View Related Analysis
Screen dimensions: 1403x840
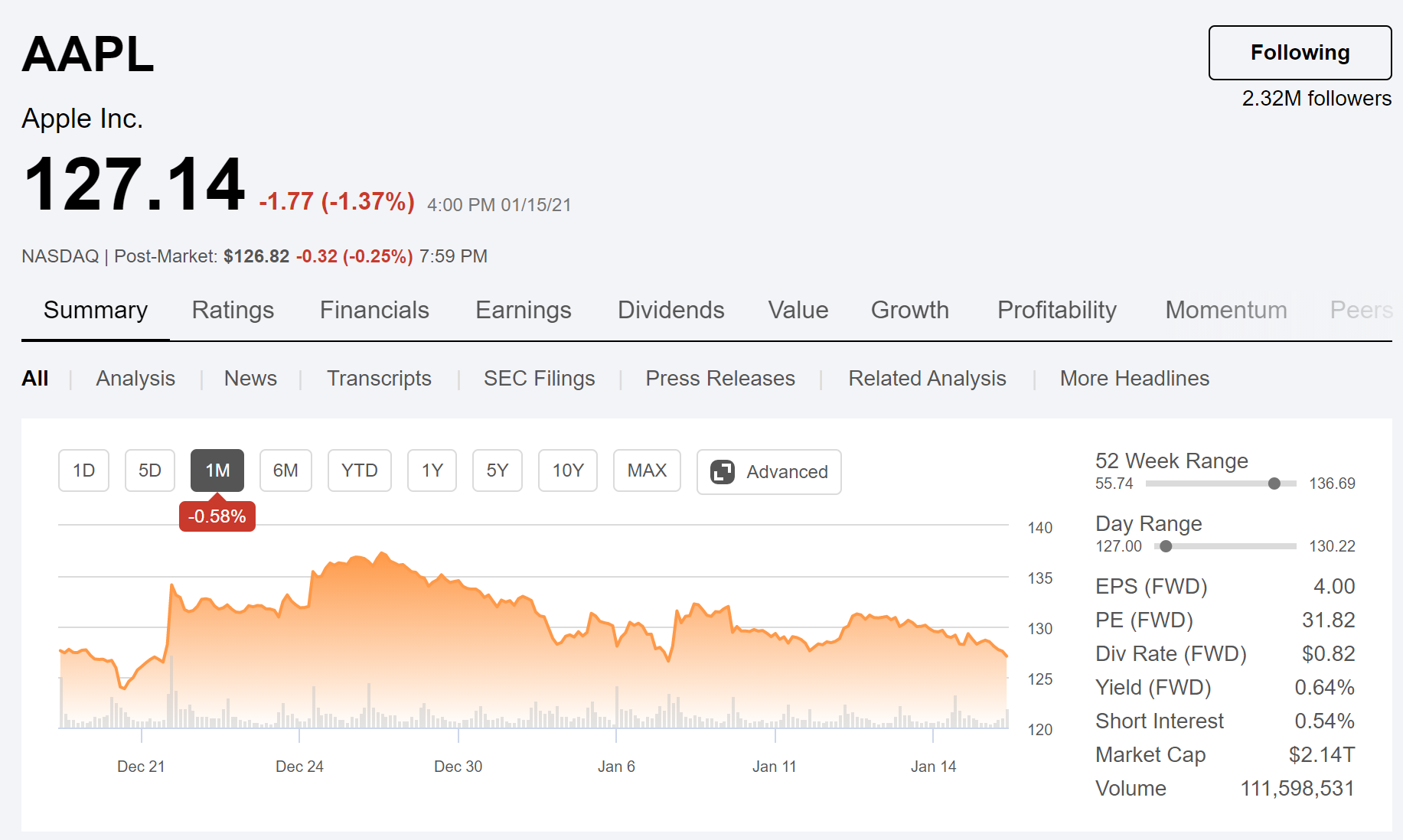[x=927, y=379]
